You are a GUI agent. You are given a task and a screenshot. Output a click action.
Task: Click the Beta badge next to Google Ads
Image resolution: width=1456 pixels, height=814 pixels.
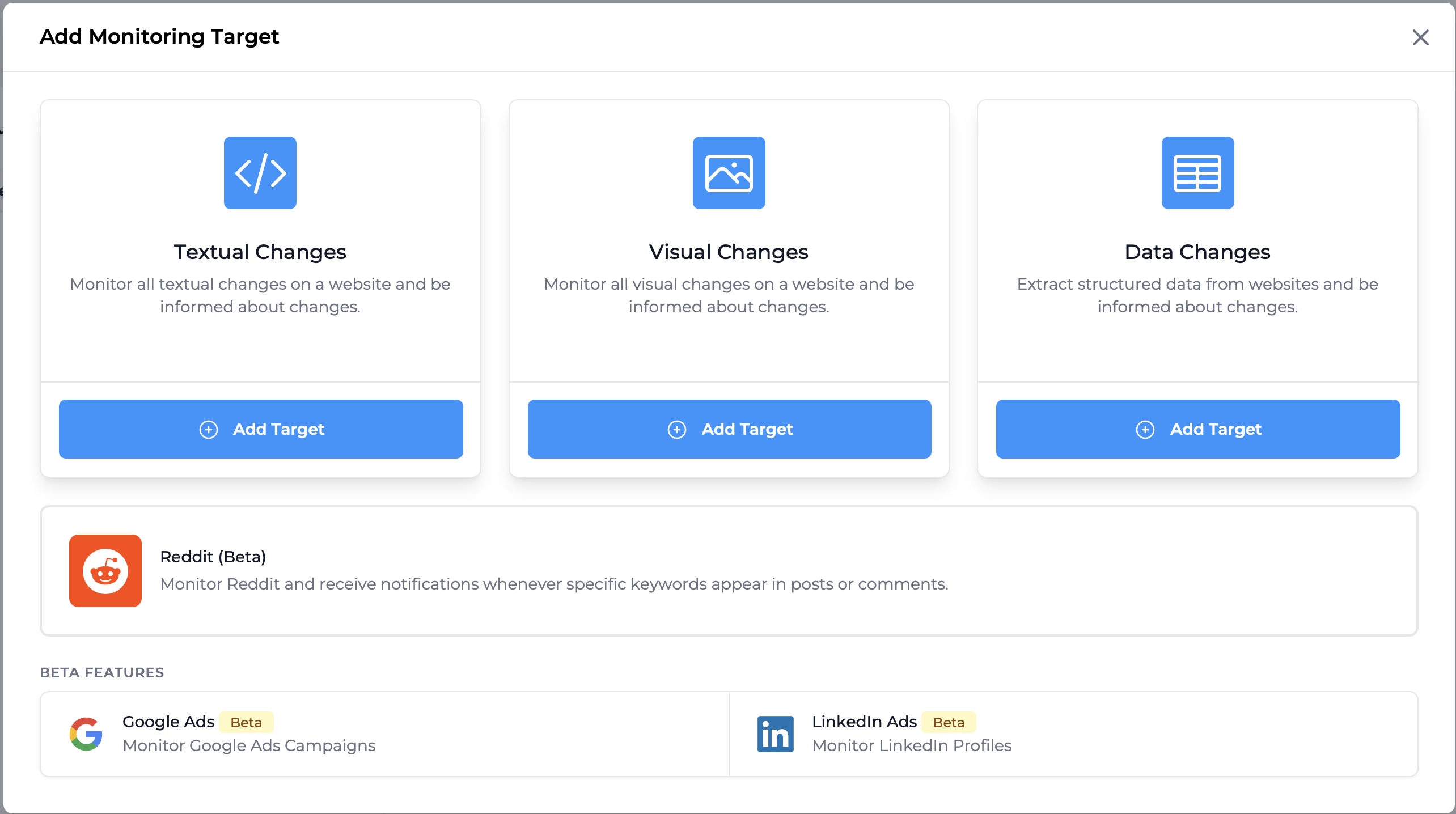[245, 722]
